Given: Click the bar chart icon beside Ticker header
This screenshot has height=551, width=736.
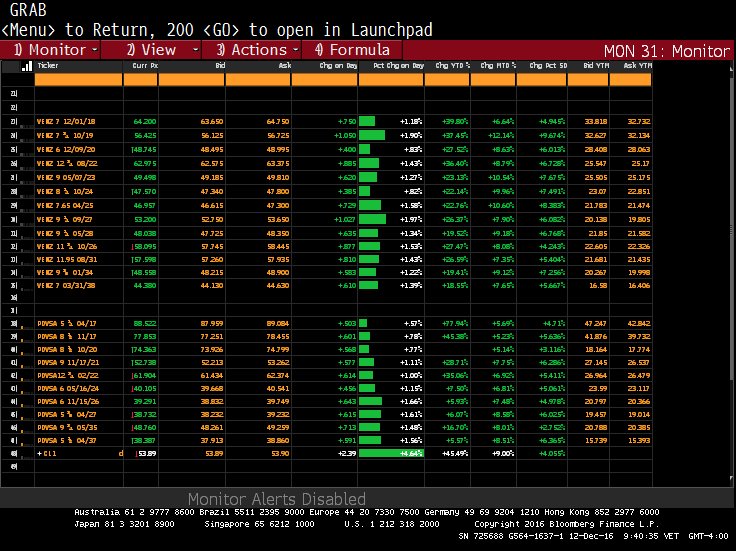Looking at the screenshot, I should 27,66.
